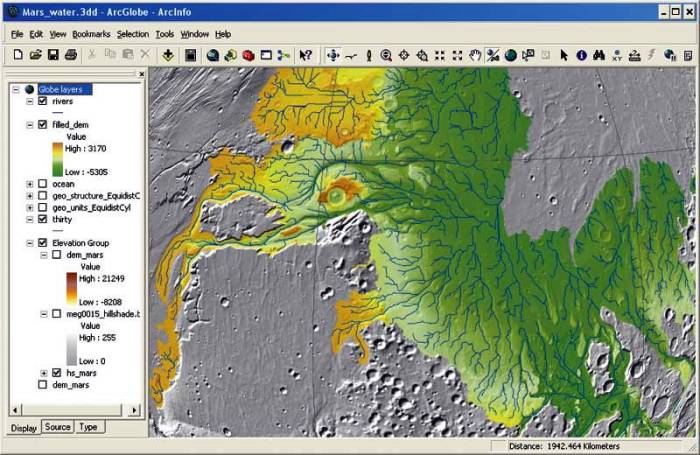Viewport: 700px width, 455px height.
Task: Uncheck the rivers layer checkbox
Action: [42, 101]
